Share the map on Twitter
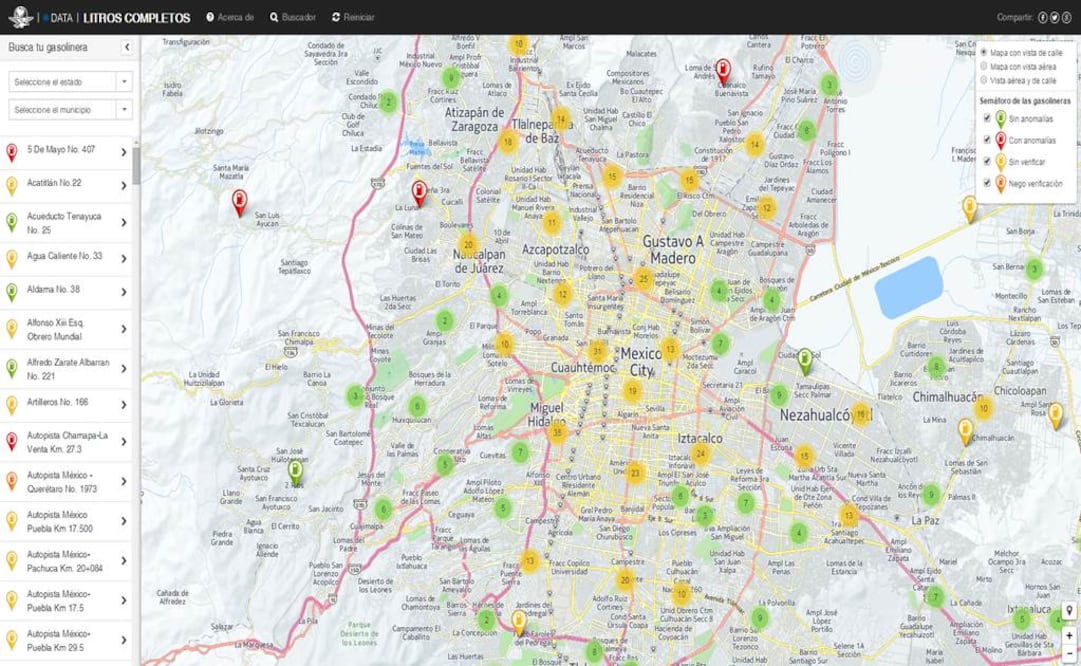 click(x=1055, y=17)
